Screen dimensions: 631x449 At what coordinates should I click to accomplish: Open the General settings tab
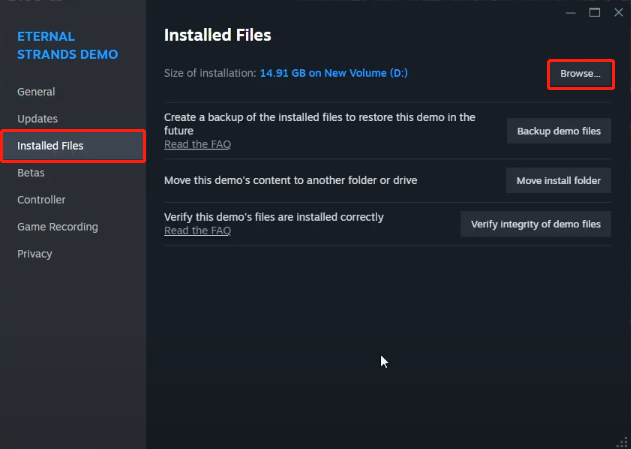click(36, 92)
